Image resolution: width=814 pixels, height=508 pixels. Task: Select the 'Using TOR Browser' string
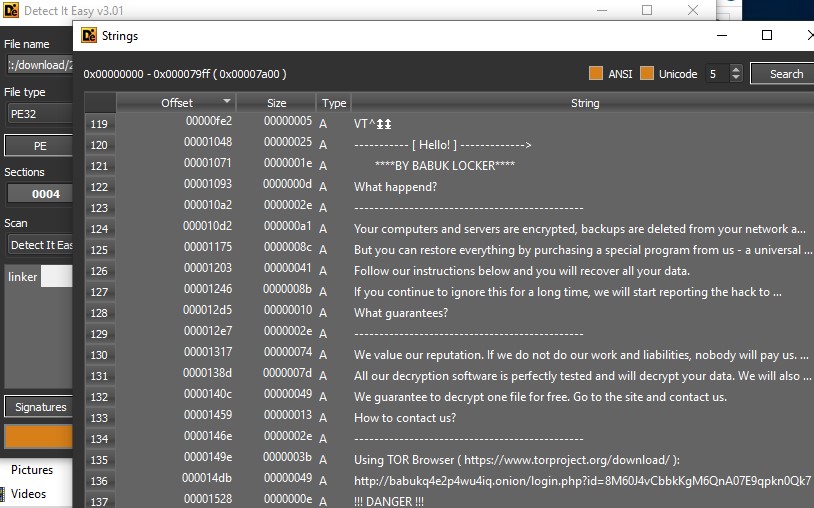point(517,460)
